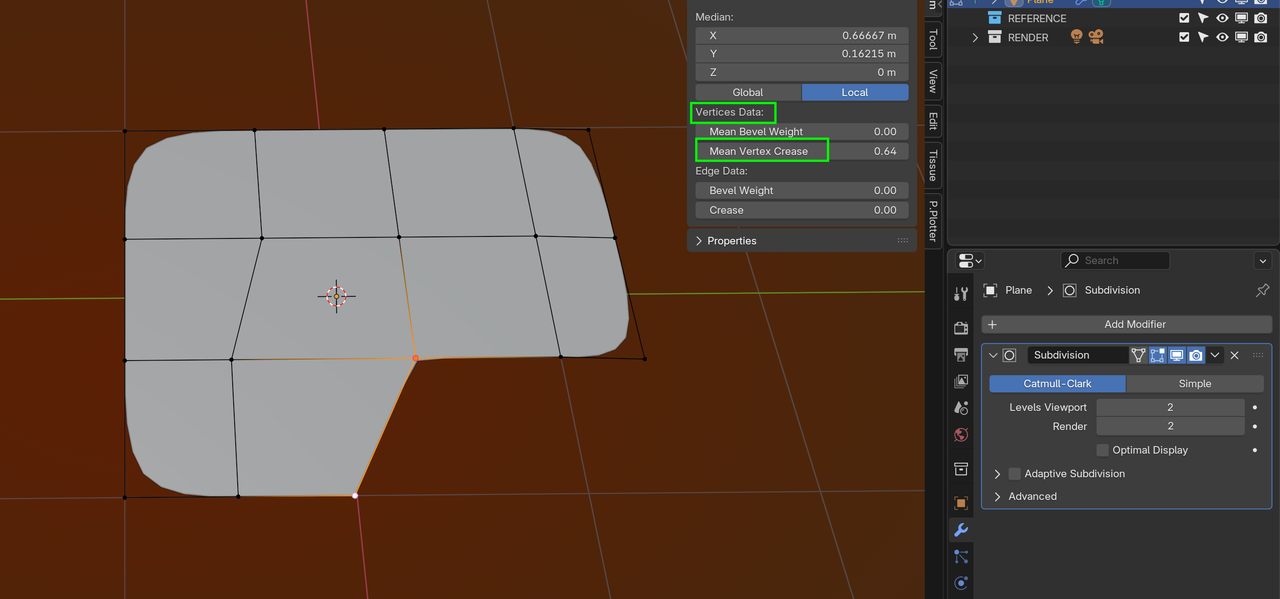Hide RENDER collection with eye icon
This screenshot has width=1280, height=599.
point(1222,37)
